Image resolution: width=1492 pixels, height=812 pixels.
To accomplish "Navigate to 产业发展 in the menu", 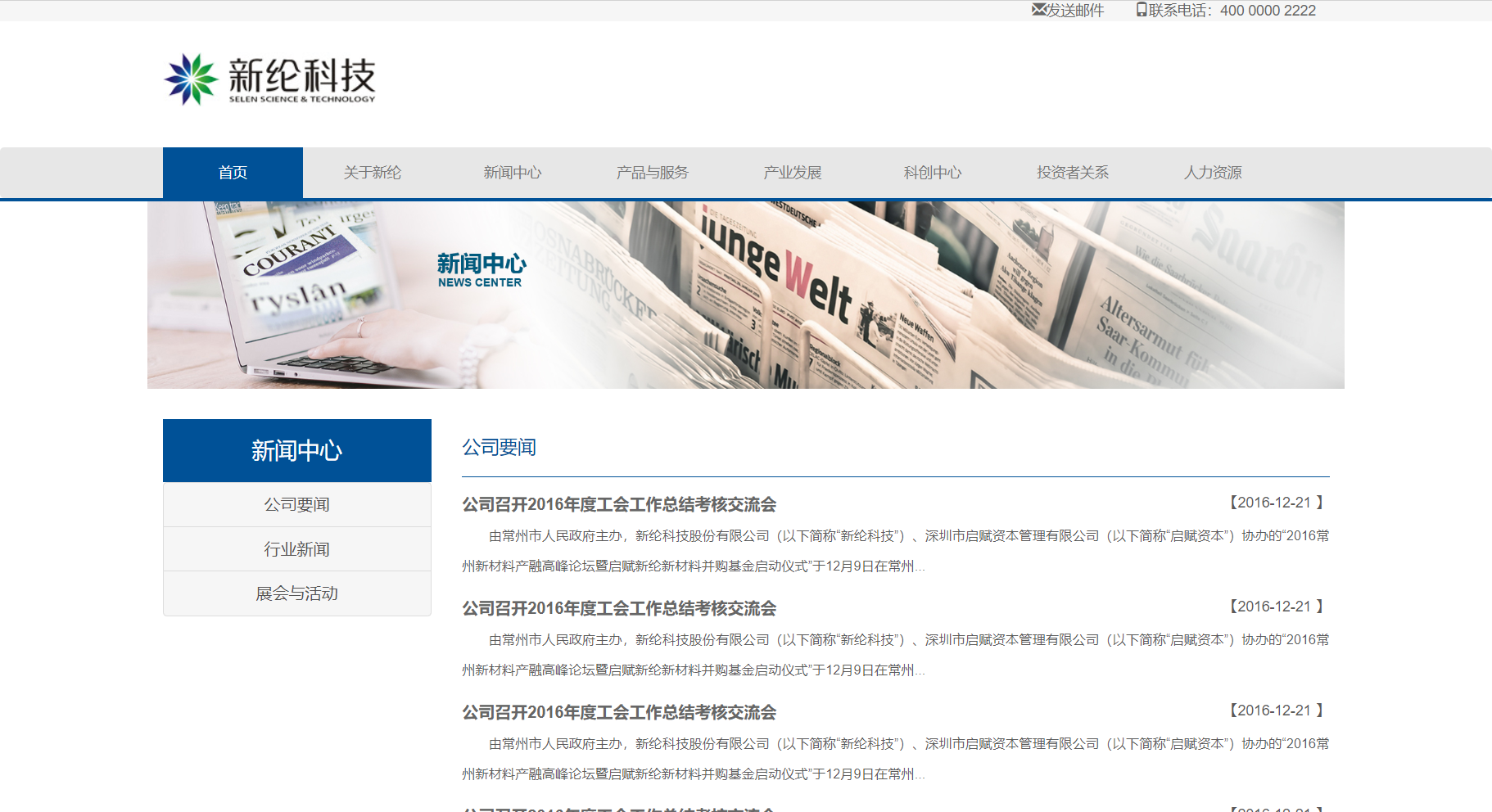I will point(793,173).
